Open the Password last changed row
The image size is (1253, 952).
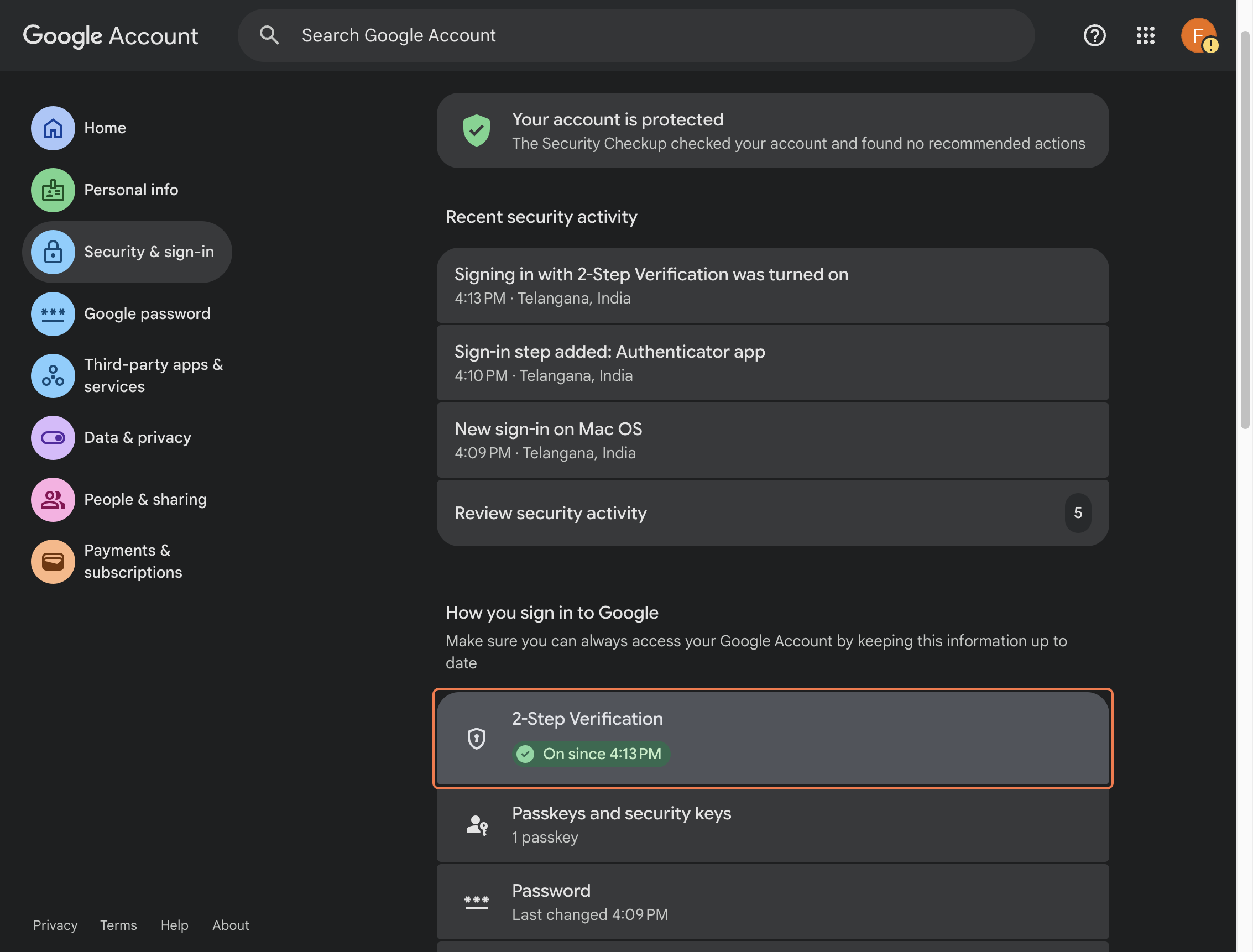pos(772,902)
